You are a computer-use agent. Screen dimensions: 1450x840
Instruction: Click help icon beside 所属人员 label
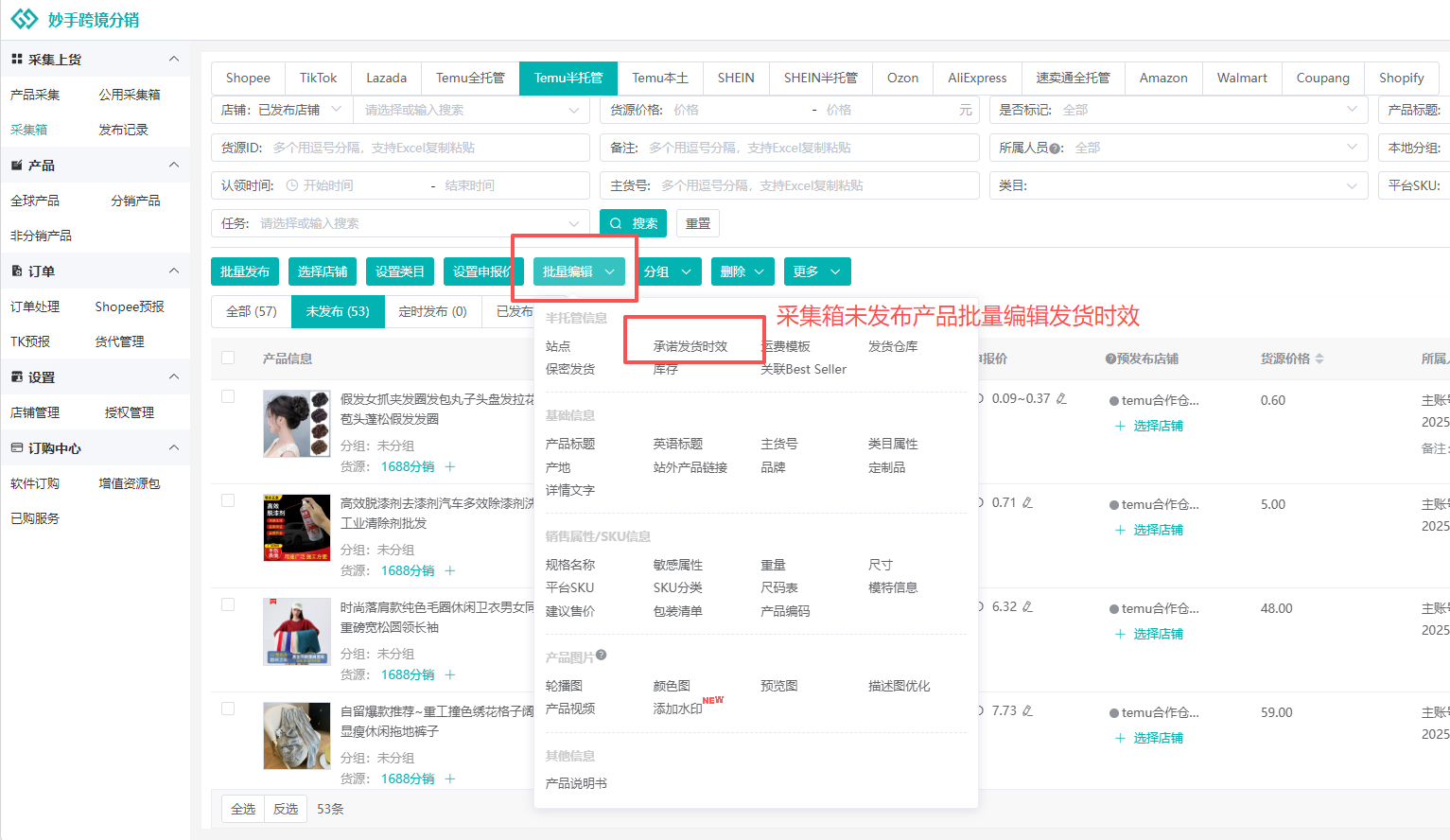point(1055,149)
